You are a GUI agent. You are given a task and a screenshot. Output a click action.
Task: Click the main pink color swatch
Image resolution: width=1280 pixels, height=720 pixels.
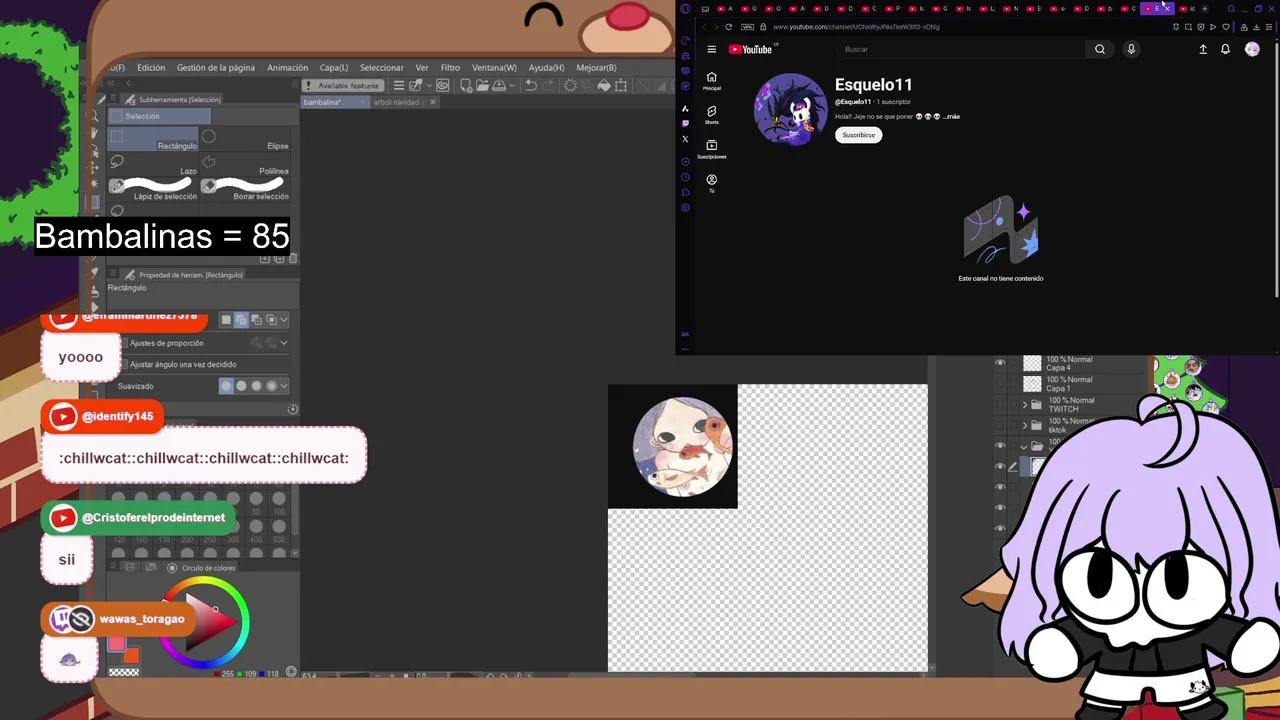(x=117, y=643)
